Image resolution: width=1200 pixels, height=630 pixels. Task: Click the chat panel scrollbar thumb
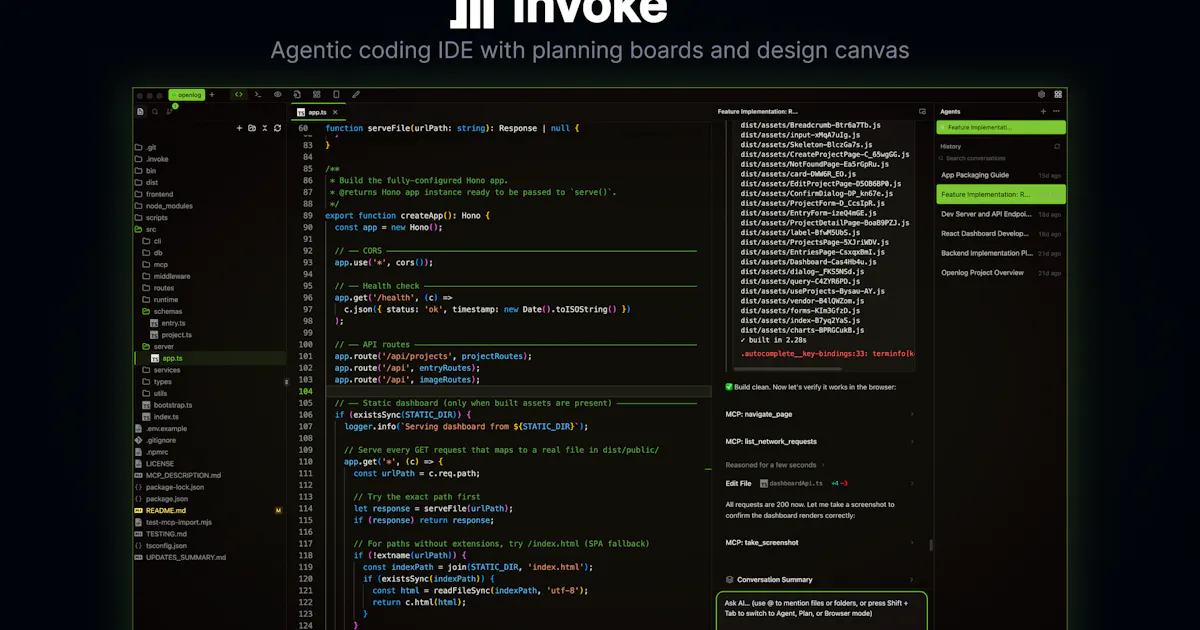(x=930, y=546)
